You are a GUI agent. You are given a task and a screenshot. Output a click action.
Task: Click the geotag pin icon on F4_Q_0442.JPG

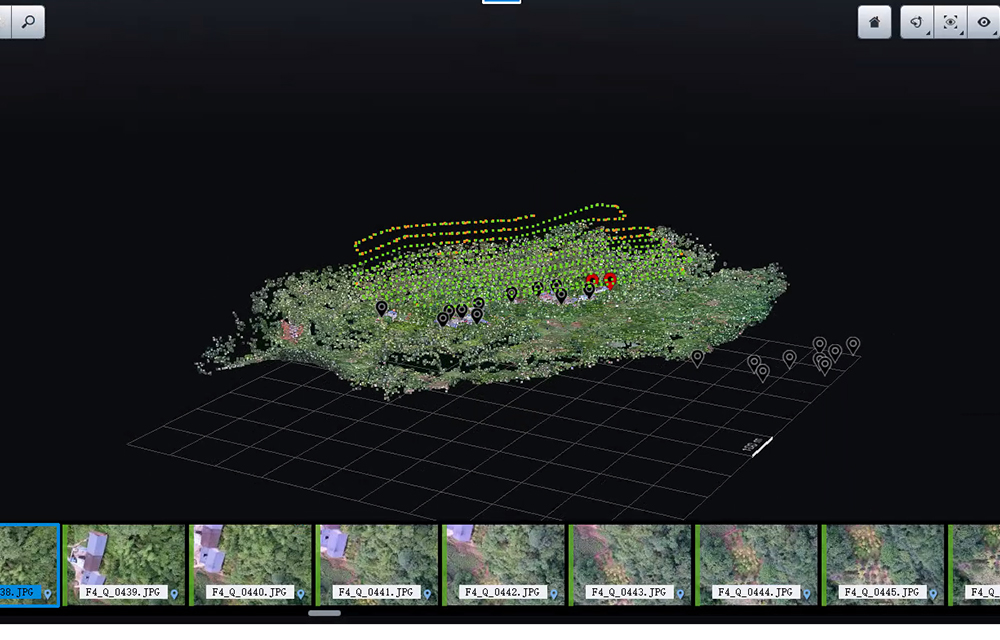pyautogui.click(x=553, y=594)
